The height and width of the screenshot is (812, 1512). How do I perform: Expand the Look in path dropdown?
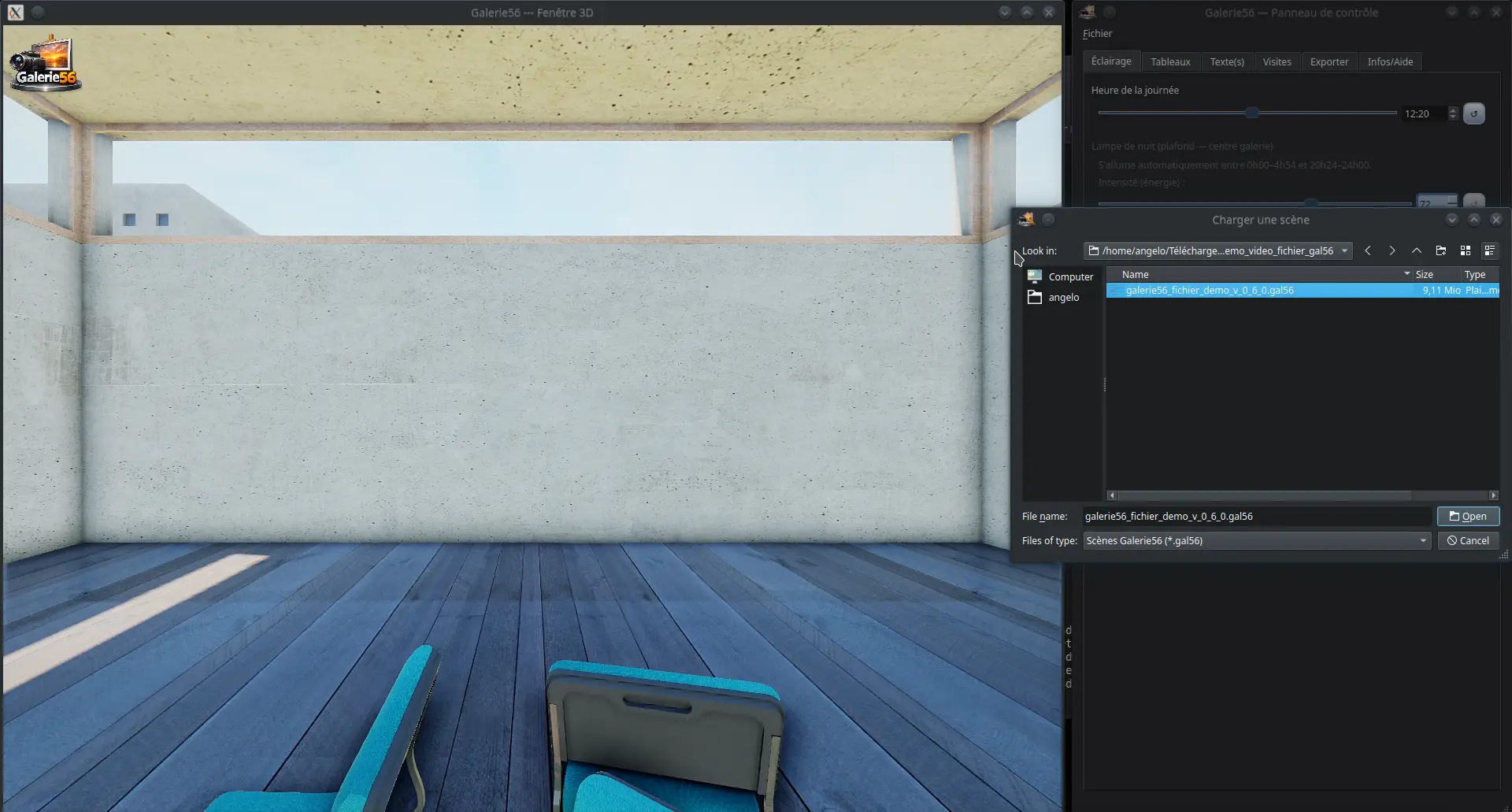click(x=1345, y=250)
